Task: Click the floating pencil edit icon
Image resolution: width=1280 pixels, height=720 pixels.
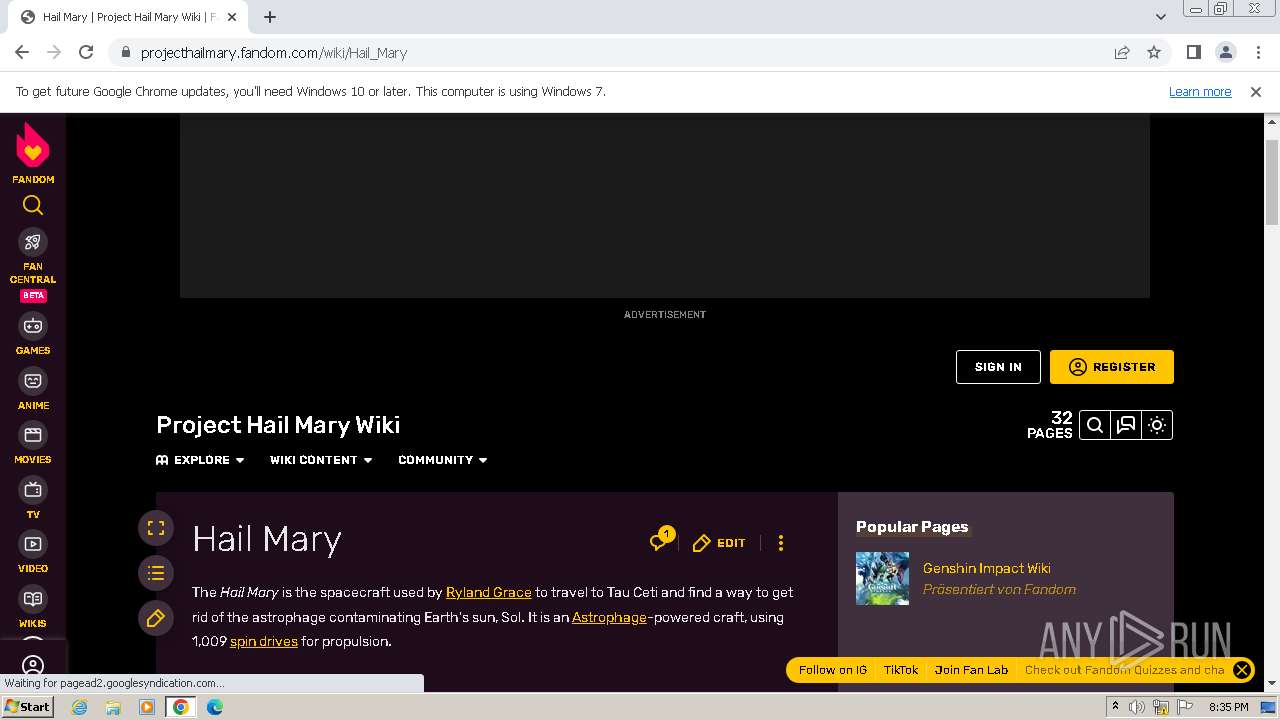Action: click(x=156, y=618)
